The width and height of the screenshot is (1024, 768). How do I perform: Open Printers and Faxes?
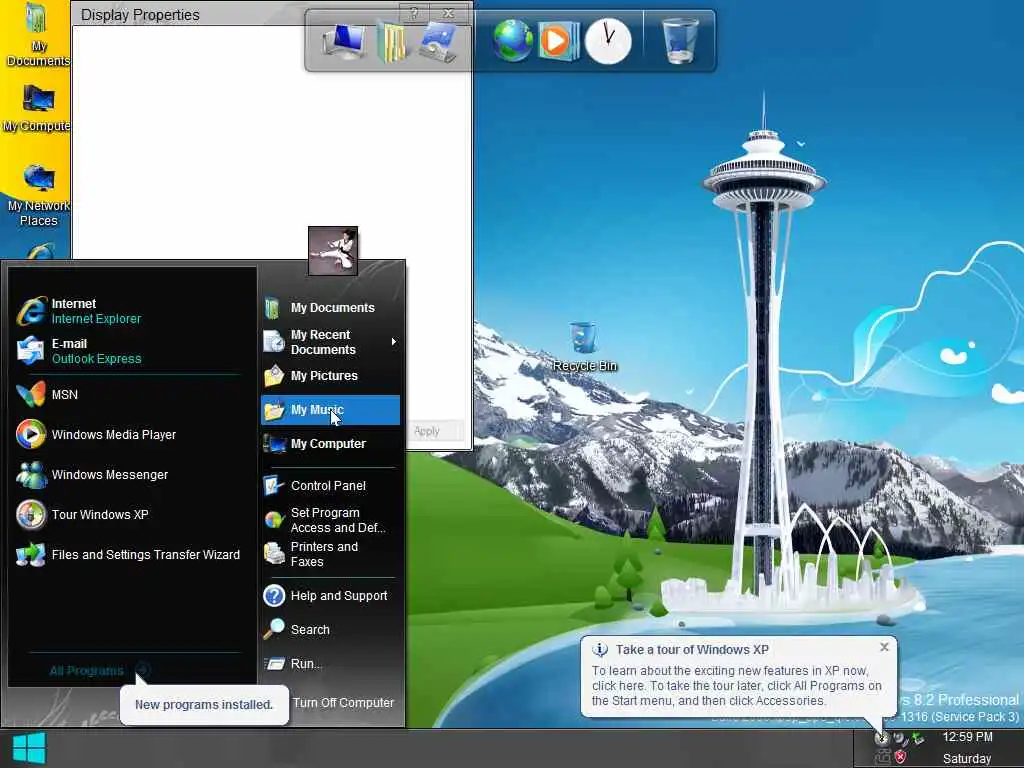330,554
